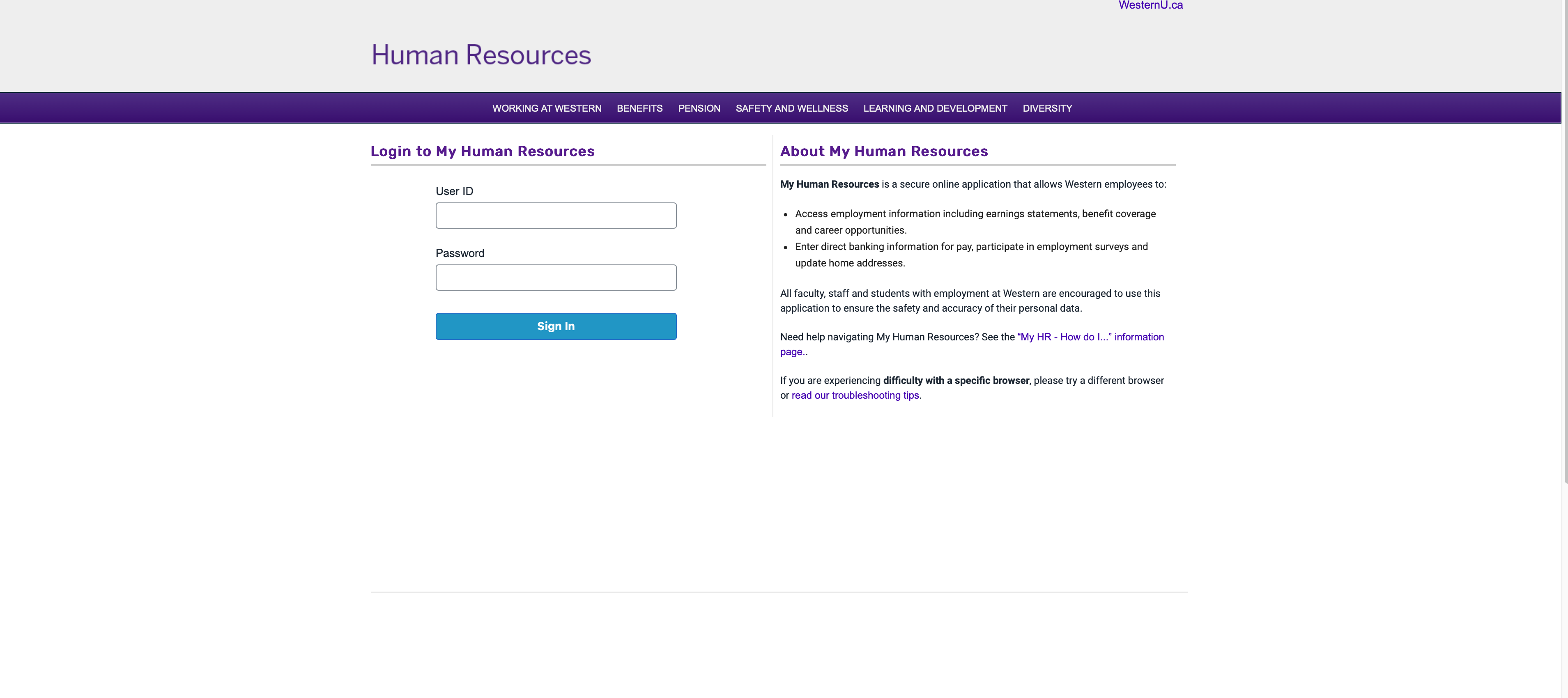Screen dimensions: 1568x698
Task: Click the bullet about earnings statements
Action: point(975,222)
